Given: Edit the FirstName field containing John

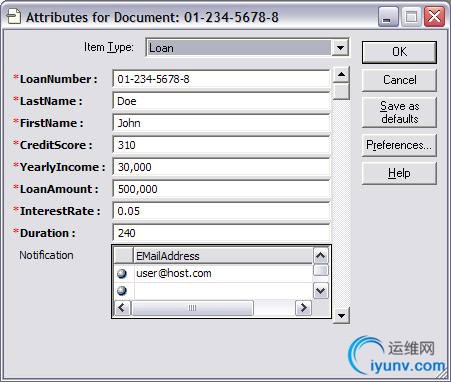Looking at the screenshot, I should pyautogui.click(x=221, y=123).
